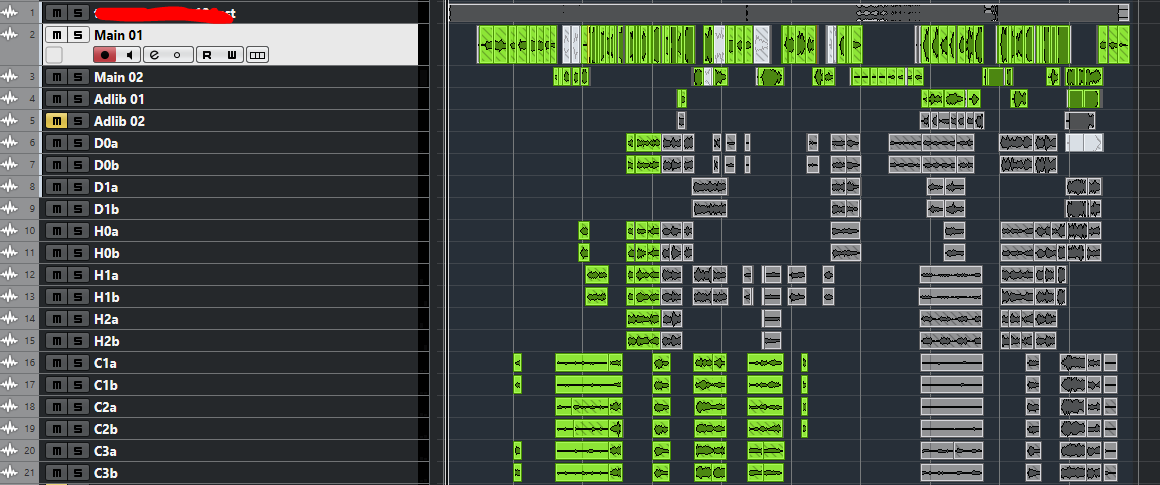
Task: Mute the H2a track
Action: point(56,319)
